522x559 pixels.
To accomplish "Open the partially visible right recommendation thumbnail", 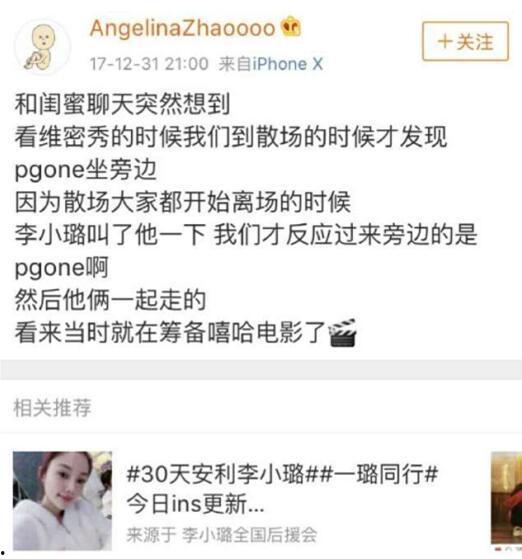I will pos(506,499).
